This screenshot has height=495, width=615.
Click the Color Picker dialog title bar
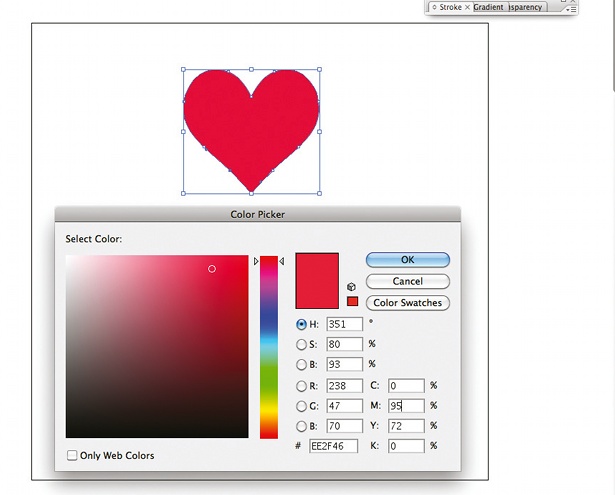click(x=258, y=214)
